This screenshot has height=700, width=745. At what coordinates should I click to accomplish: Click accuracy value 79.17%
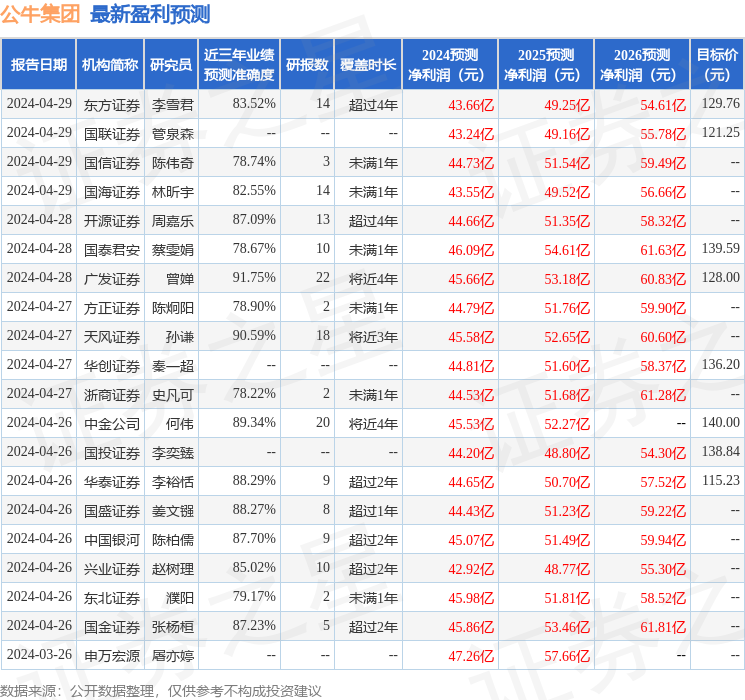(x=254, y=596)
